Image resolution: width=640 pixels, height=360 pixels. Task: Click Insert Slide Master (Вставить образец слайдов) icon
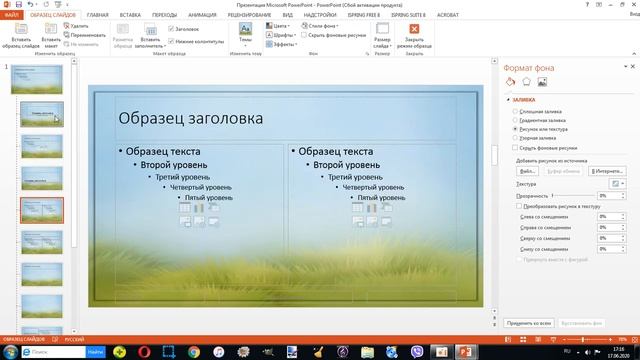[21, 29]
